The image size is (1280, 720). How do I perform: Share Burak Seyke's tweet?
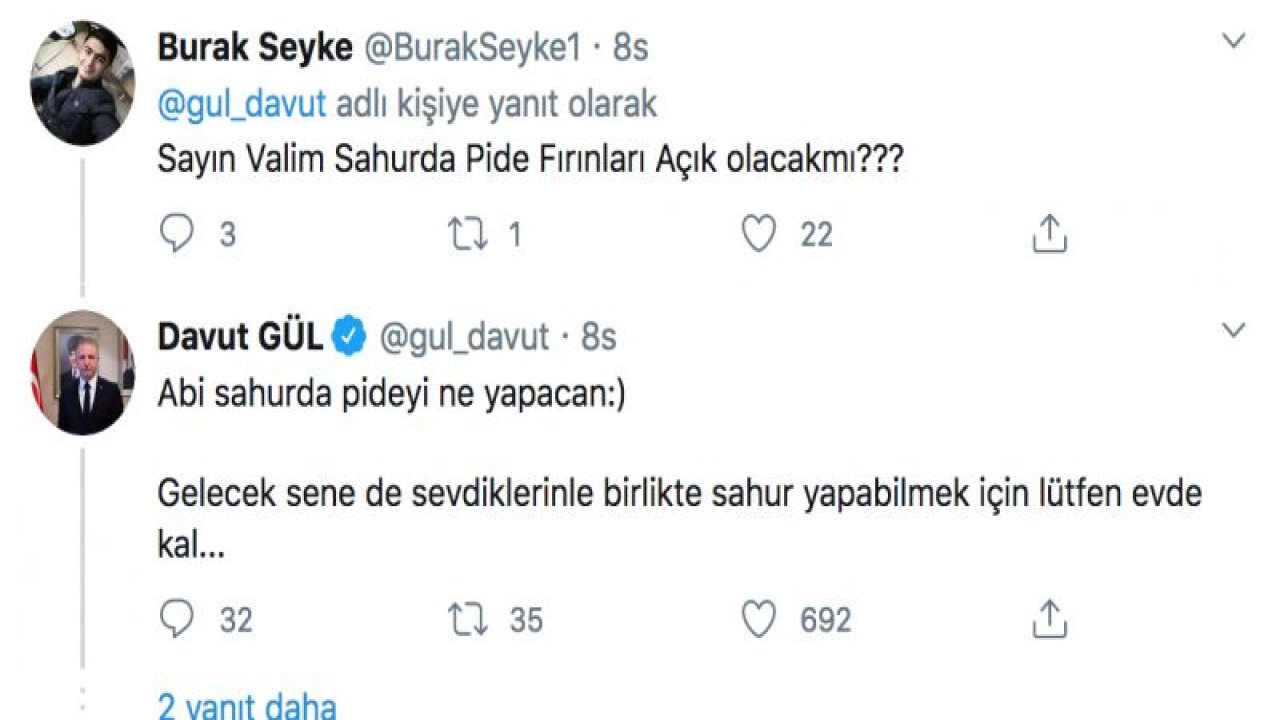click(x=1048, y=231)
